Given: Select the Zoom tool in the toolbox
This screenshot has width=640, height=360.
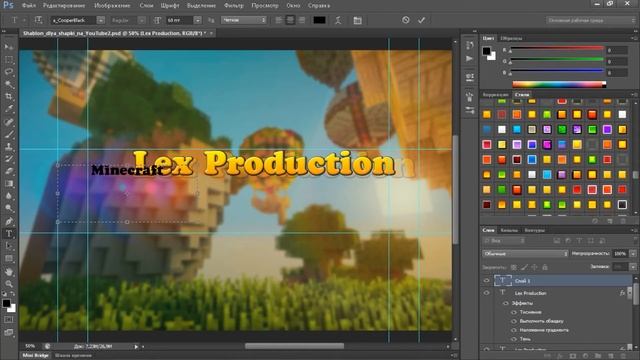Looking at the screenshot, I should coord(9,284).
